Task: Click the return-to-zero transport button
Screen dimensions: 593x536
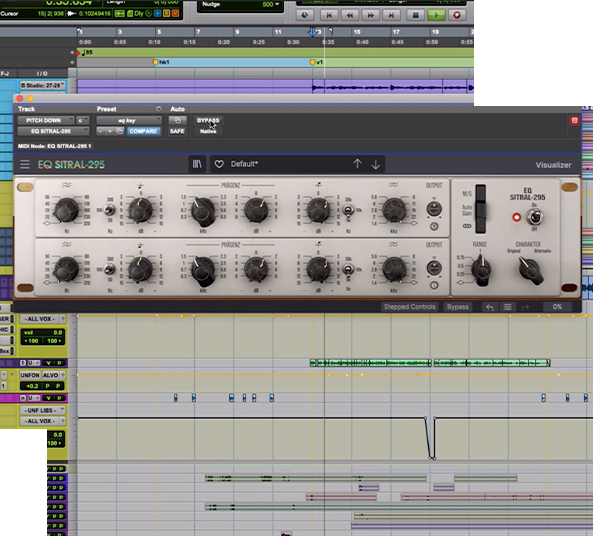Action: pos(329,15)
